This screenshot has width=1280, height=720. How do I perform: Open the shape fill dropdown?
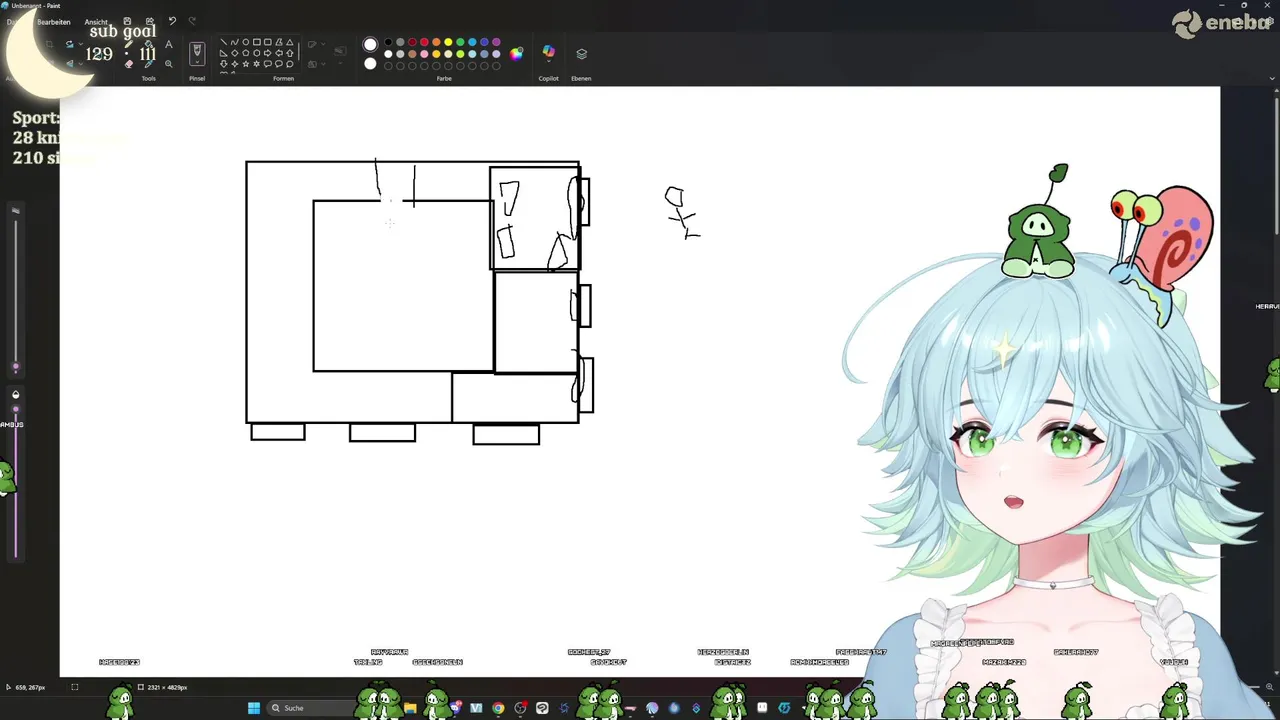[316, 63]
